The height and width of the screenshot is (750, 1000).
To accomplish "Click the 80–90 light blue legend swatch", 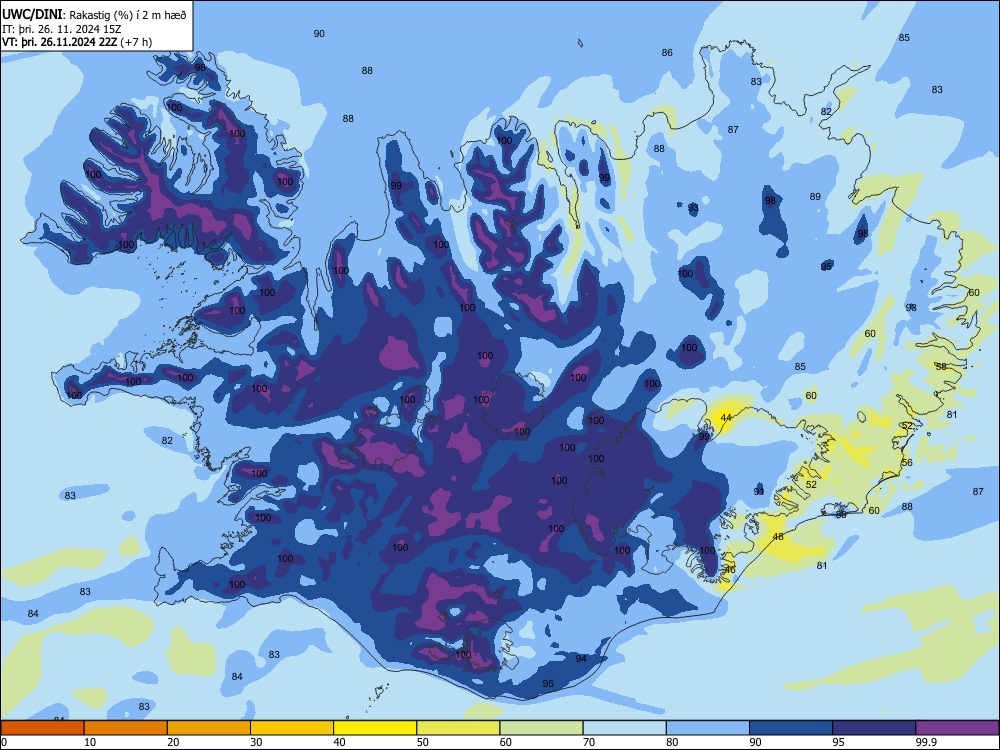I will [708, 728].
